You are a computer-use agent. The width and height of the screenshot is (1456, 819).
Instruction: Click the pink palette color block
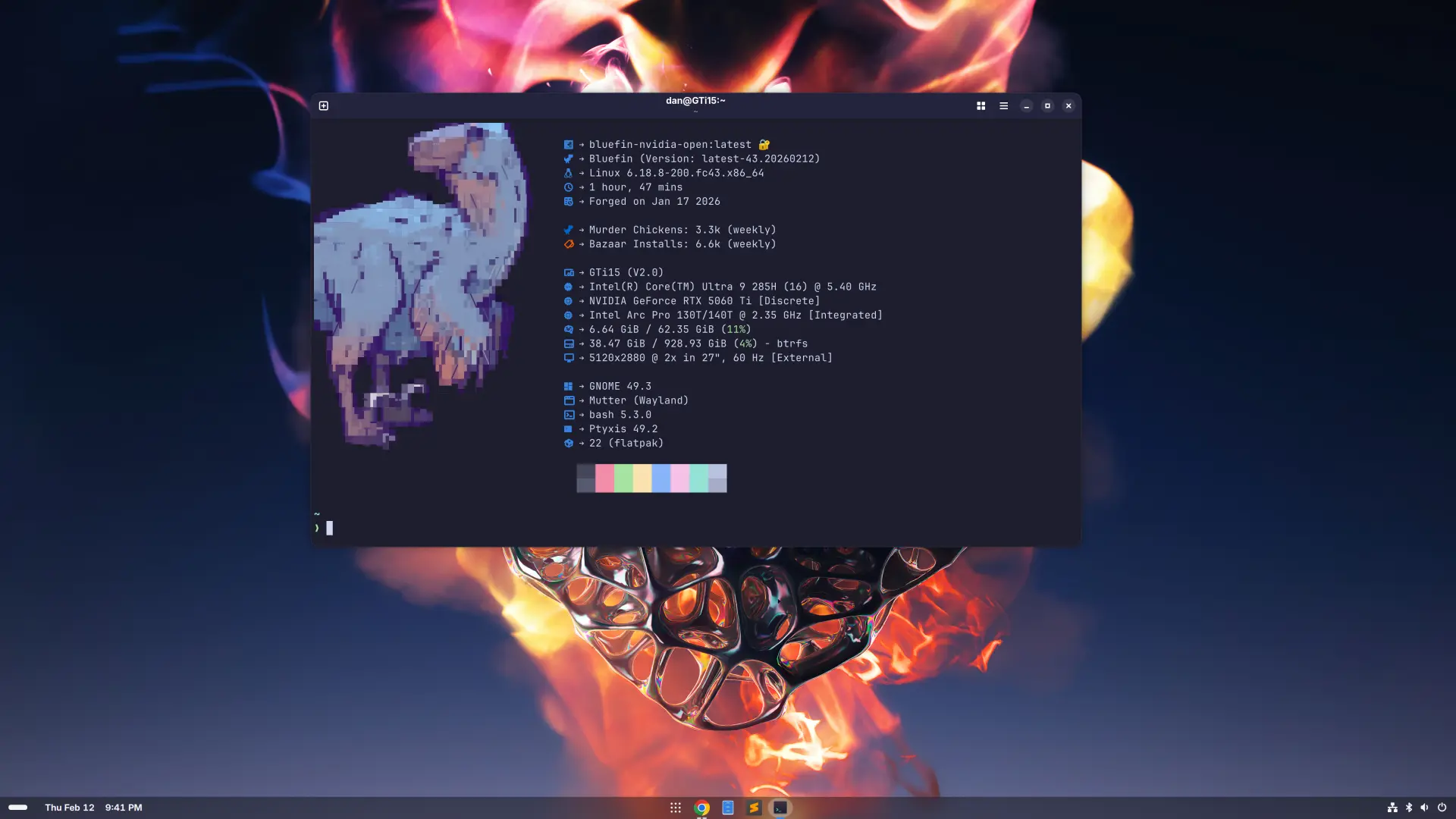(x=604, y=479)
